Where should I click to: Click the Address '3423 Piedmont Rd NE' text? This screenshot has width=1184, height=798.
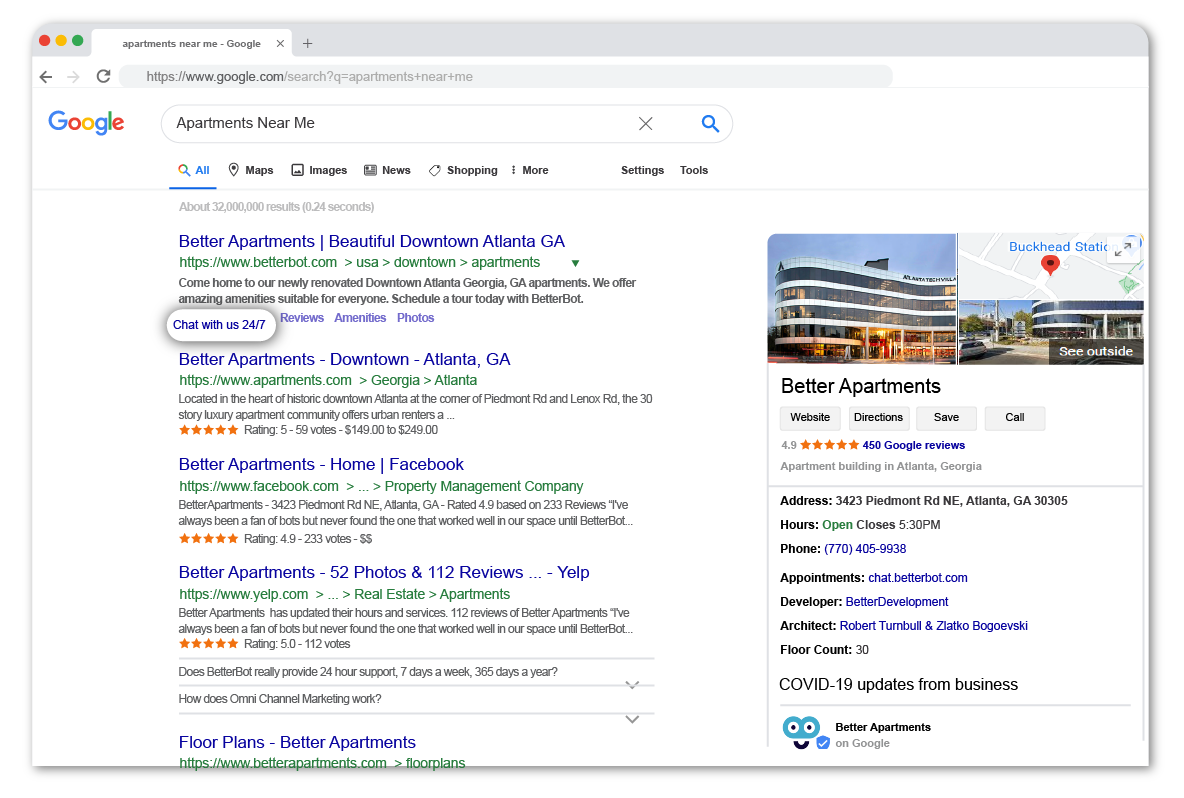tap(923, 501)
